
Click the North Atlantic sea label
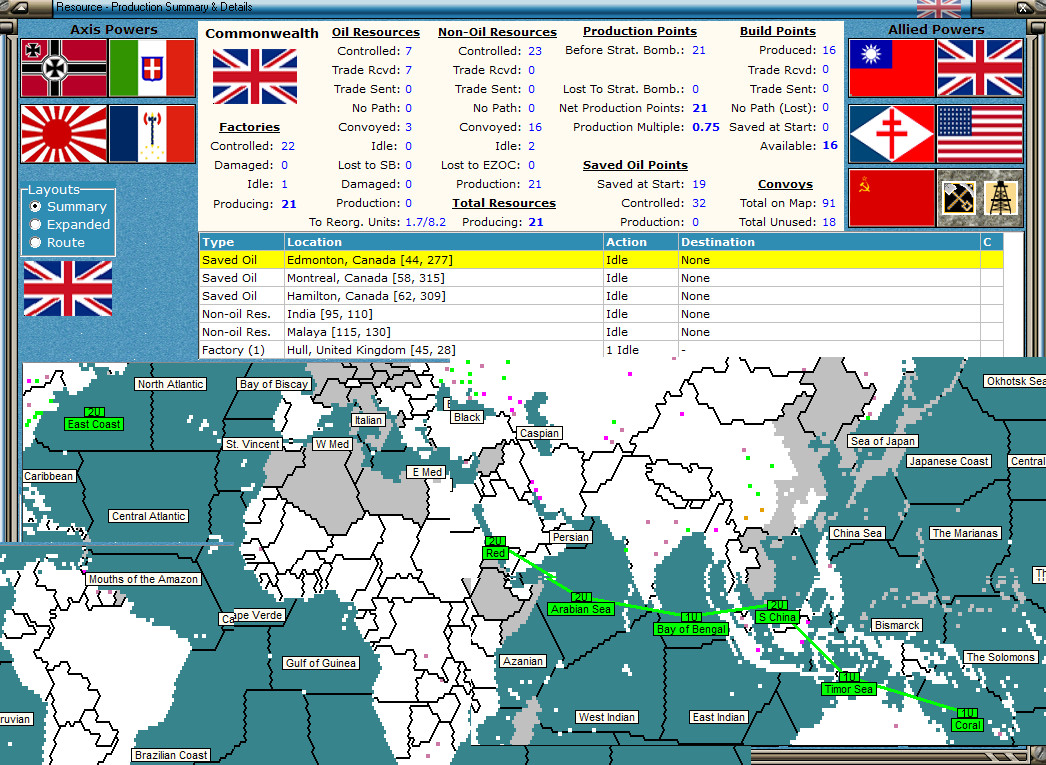click(x=170, y=384)
